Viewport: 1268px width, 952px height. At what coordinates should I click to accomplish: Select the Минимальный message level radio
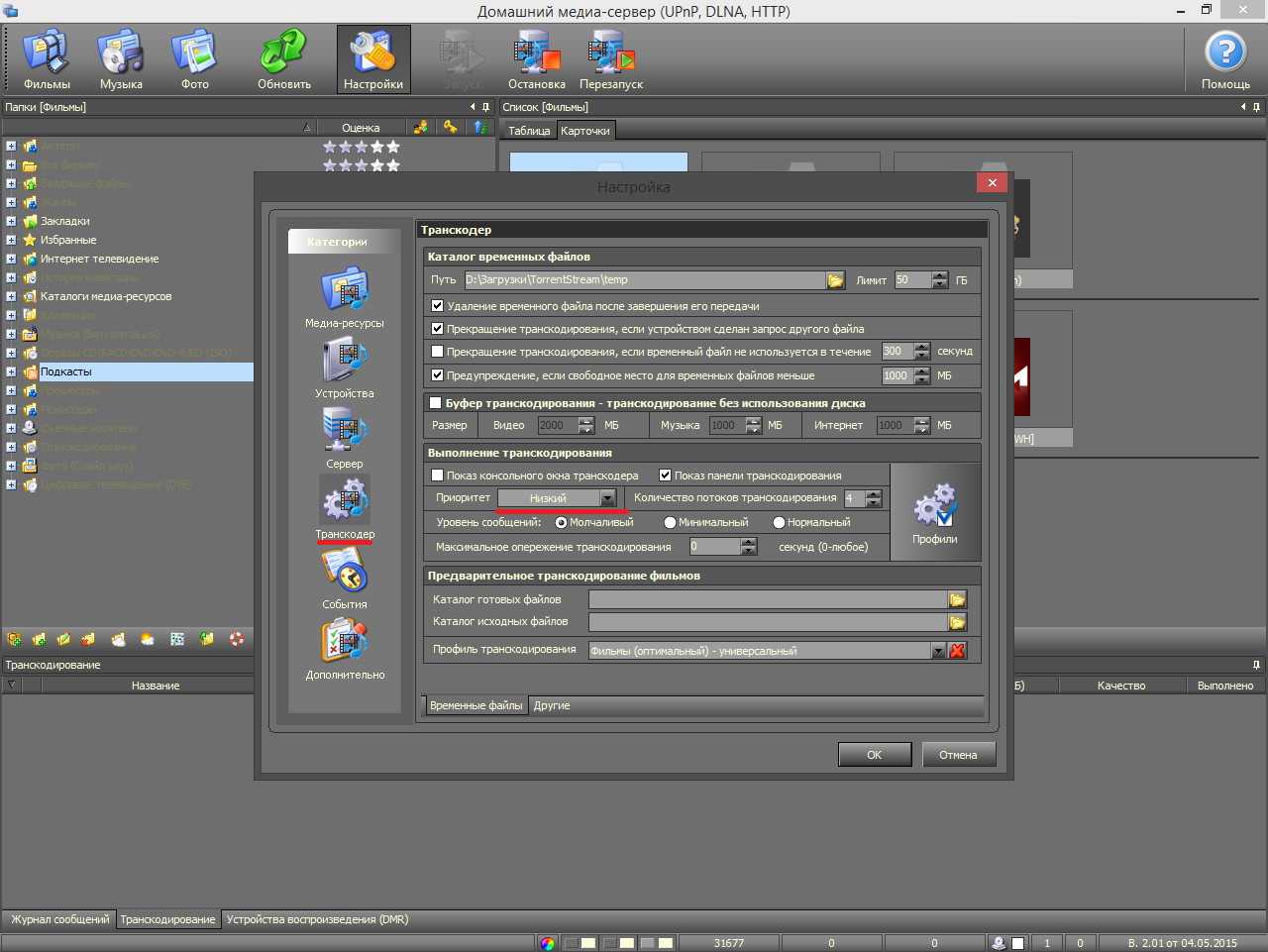[x=671, y=523]
